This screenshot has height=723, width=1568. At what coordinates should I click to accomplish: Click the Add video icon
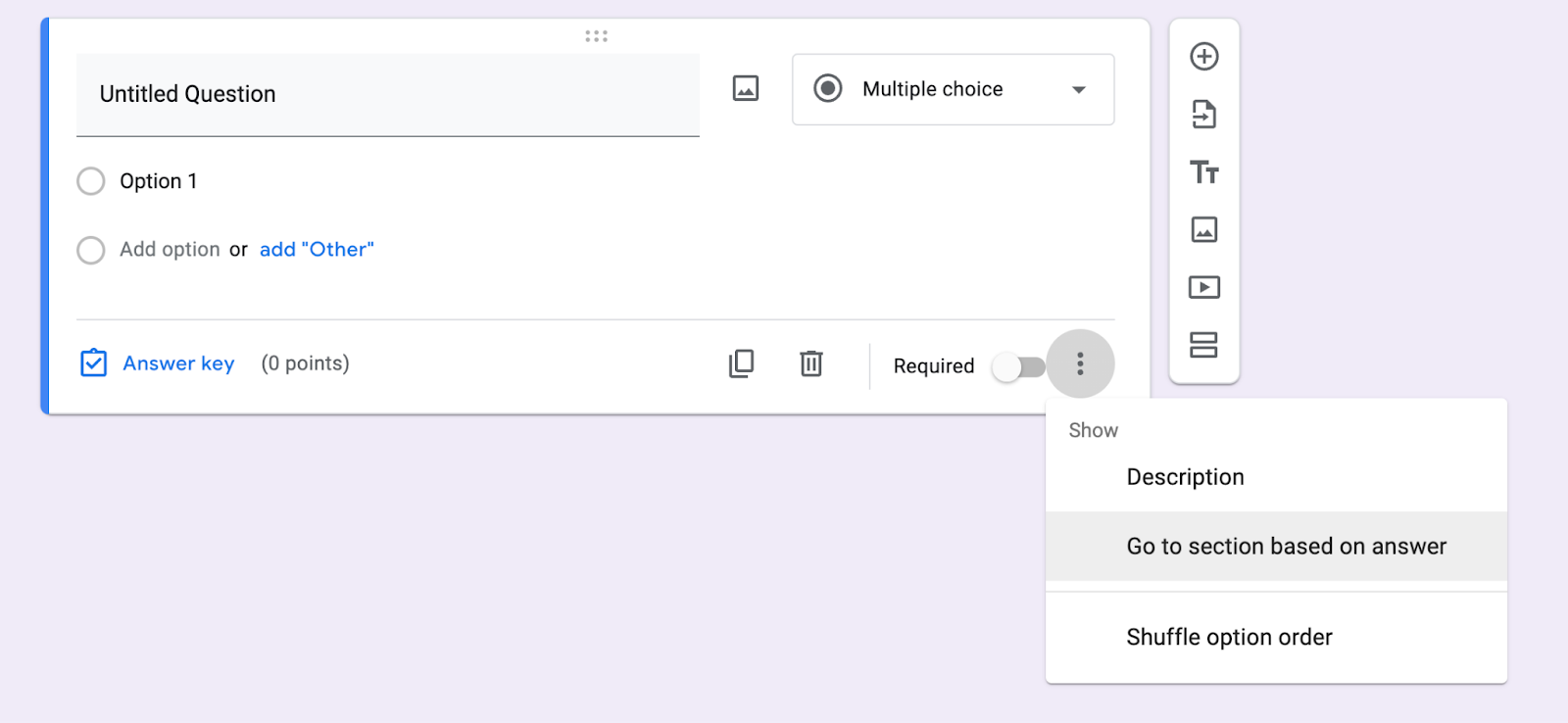[x=1203, y=287]
